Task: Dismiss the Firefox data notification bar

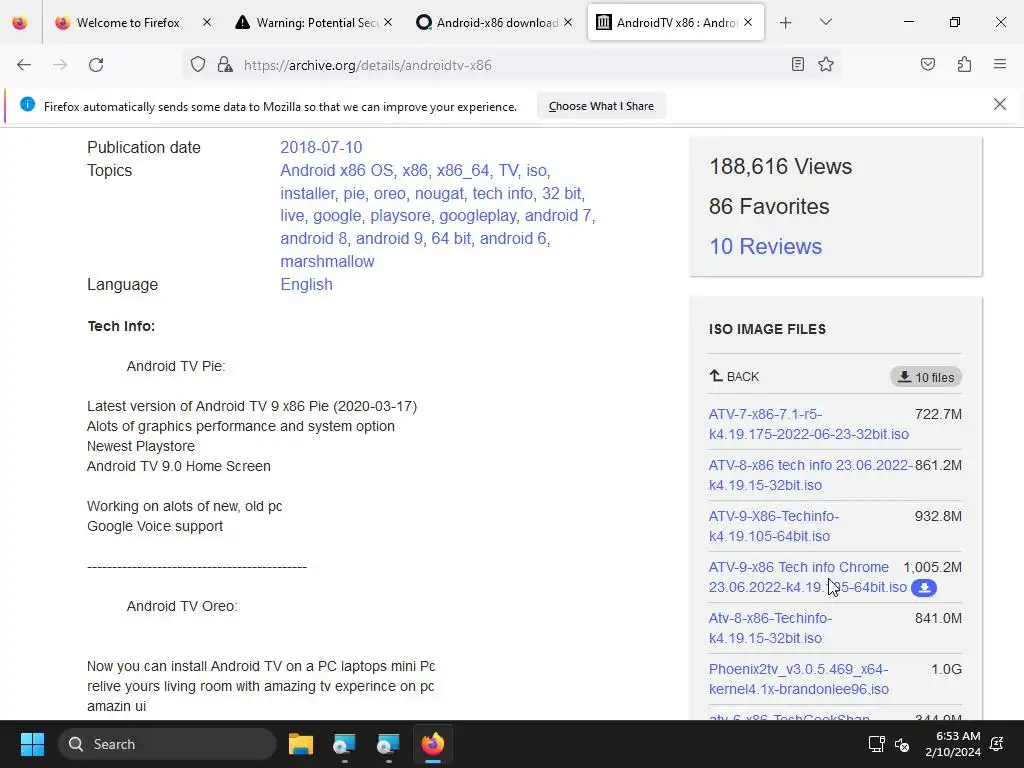Action: click(999, 104)
